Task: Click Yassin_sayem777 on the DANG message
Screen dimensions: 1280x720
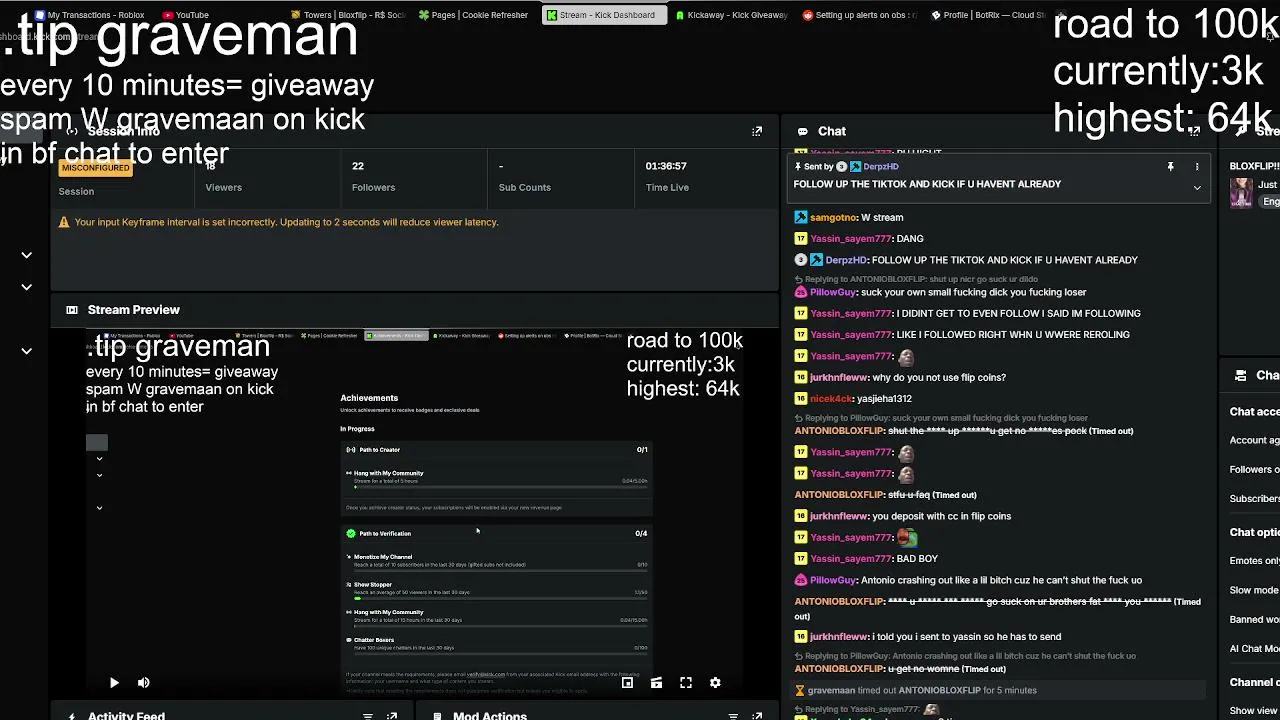Action: pyautogui.click(x=851, y=239)
